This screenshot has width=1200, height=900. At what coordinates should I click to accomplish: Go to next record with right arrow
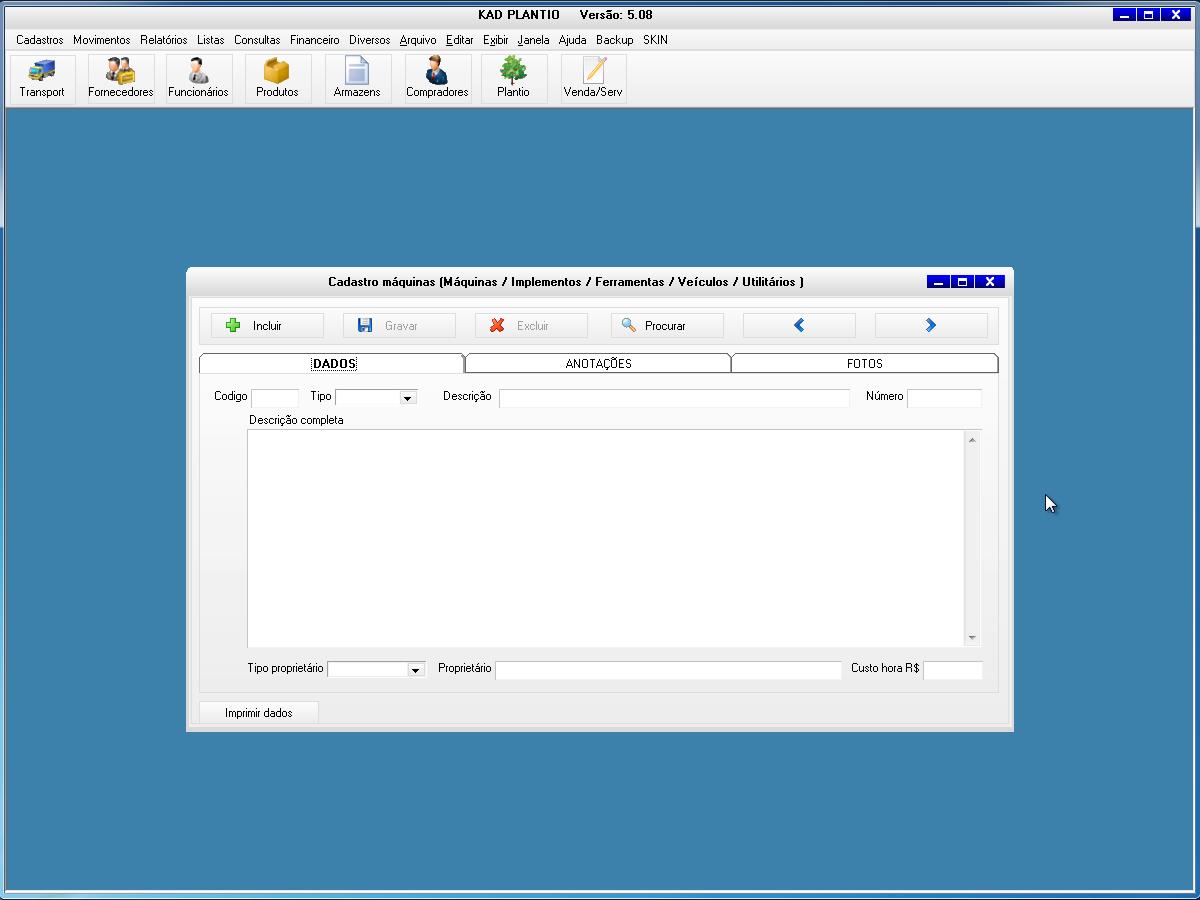point(931,326)
